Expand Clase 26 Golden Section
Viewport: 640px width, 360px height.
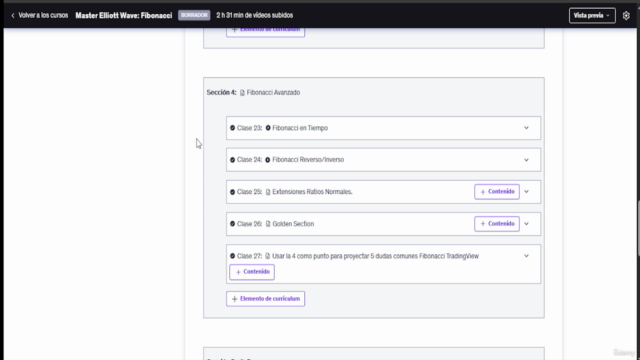pos(526,224)
